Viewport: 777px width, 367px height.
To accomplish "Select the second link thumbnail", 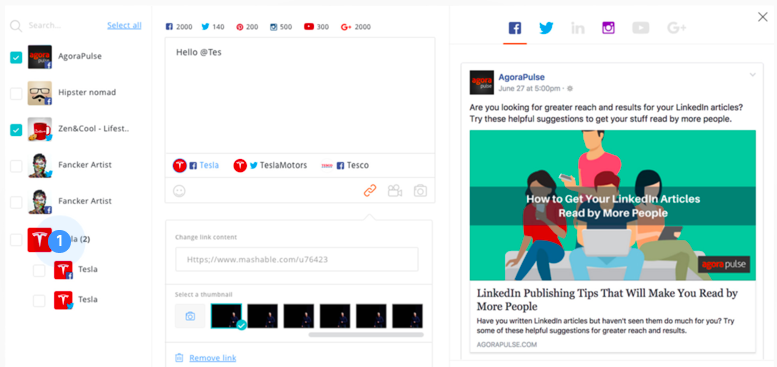I will point(263,316).
